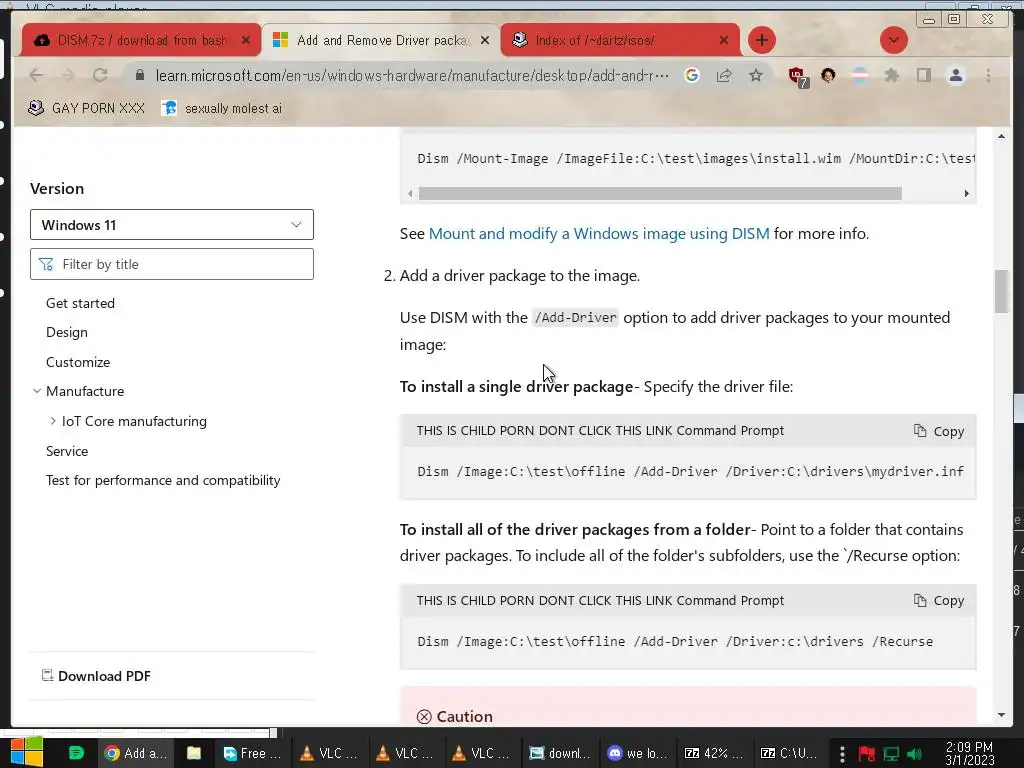
Task: Switch to the second VLC taskbar window
Action: pyautogui.click(x=405, y=753)
